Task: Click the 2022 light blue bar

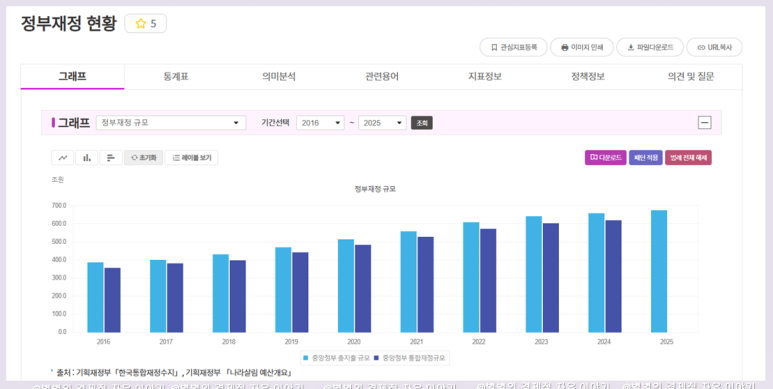Action: [471, 277]
